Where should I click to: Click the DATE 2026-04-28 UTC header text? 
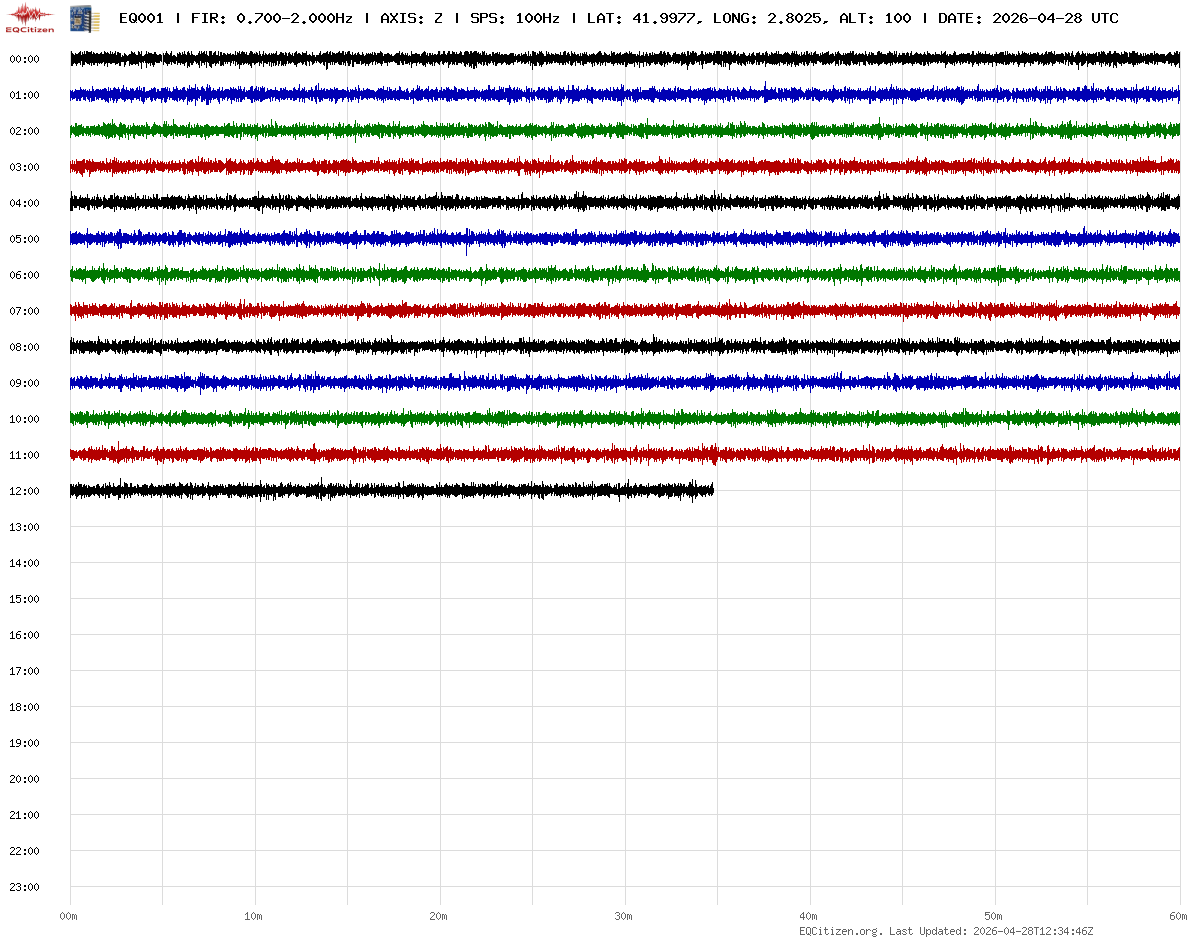pyautogui.click(x=1028, y=18)
